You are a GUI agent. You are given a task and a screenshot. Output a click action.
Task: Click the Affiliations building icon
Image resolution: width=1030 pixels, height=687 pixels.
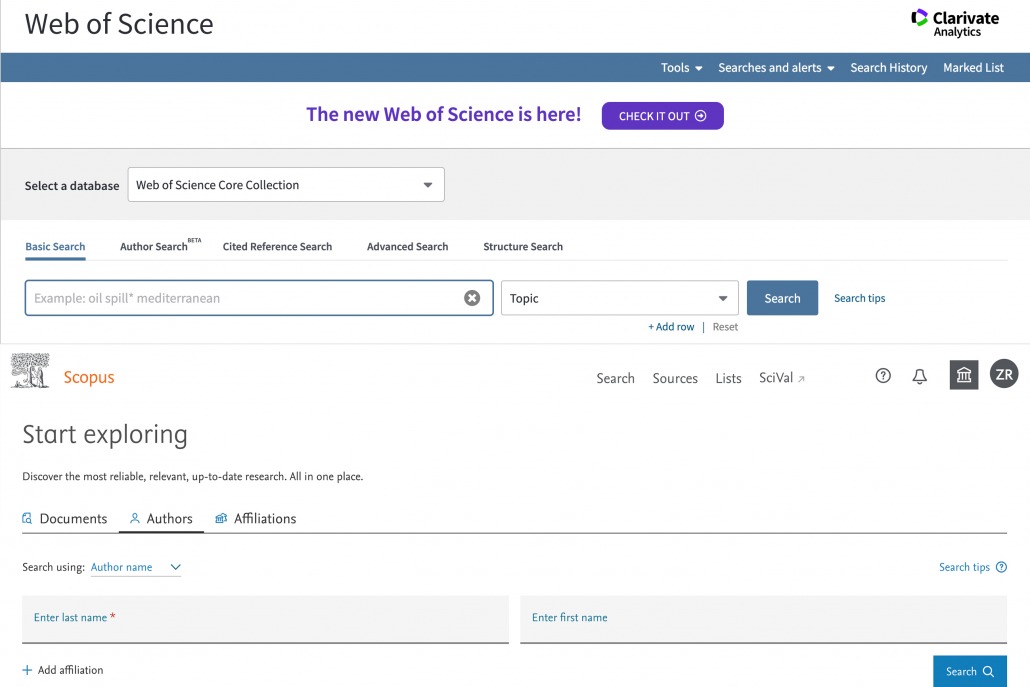pyautogui.click(x=221, y=518)
